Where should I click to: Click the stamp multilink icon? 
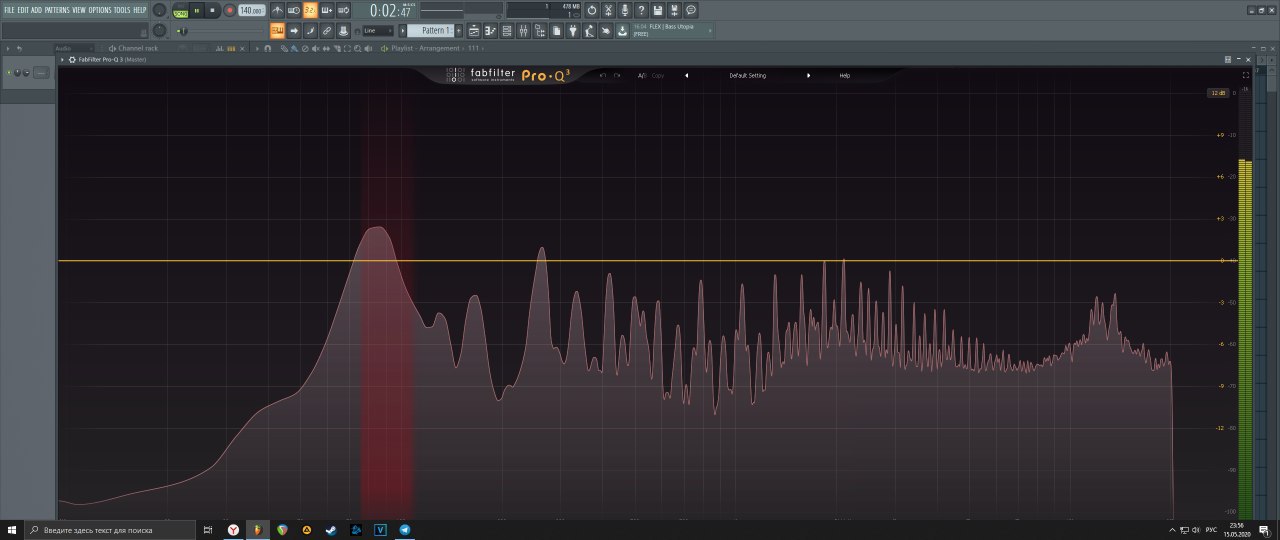pyautogui.click(x=343, y=31)
